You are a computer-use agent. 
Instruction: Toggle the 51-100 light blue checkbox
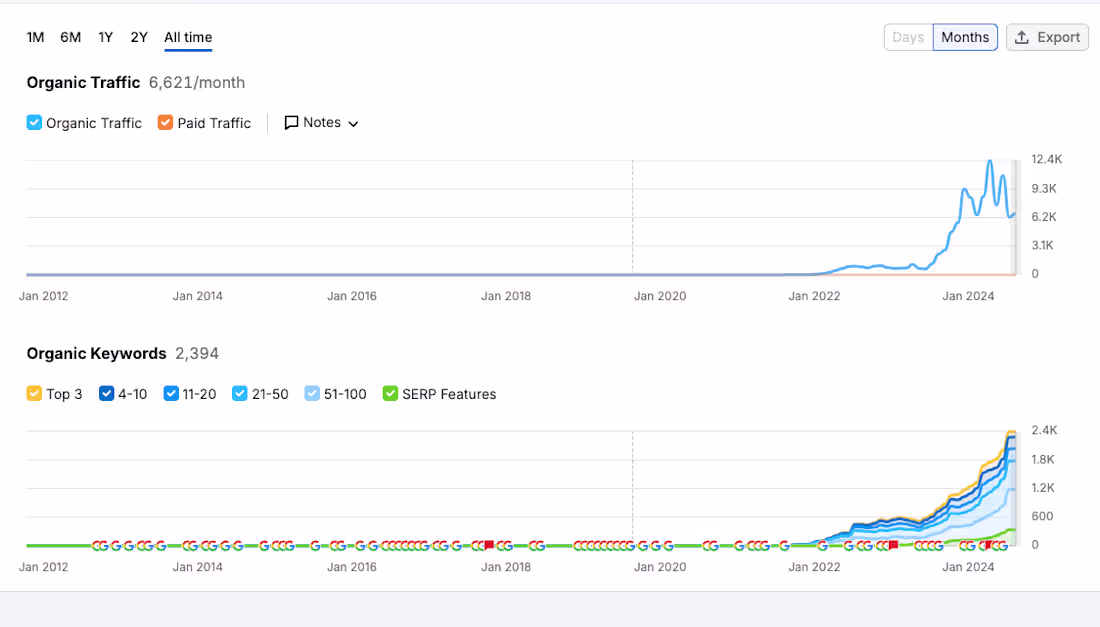pyautogui.click(x=311, y=393)
